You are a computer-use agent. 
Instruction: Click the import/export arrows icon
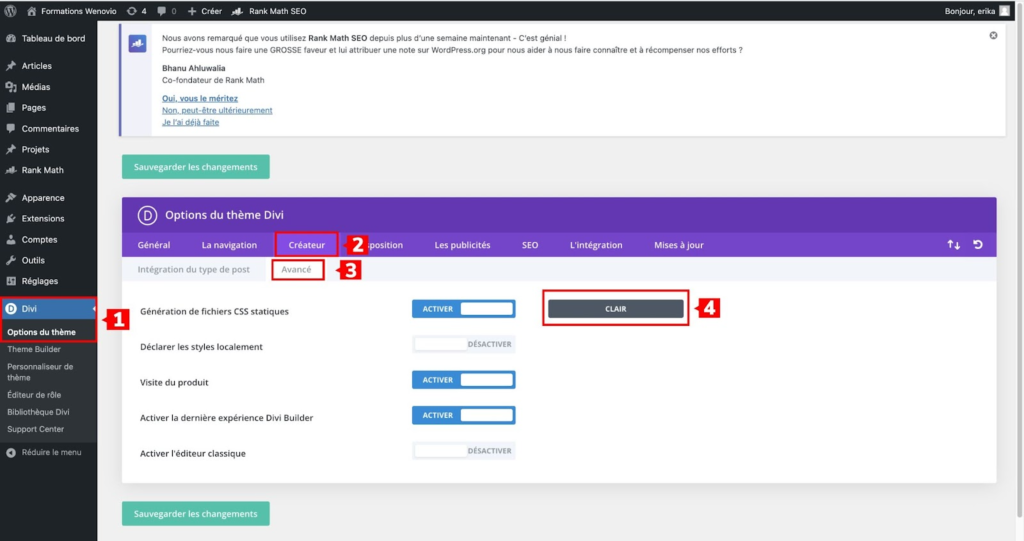pos(953,244)
